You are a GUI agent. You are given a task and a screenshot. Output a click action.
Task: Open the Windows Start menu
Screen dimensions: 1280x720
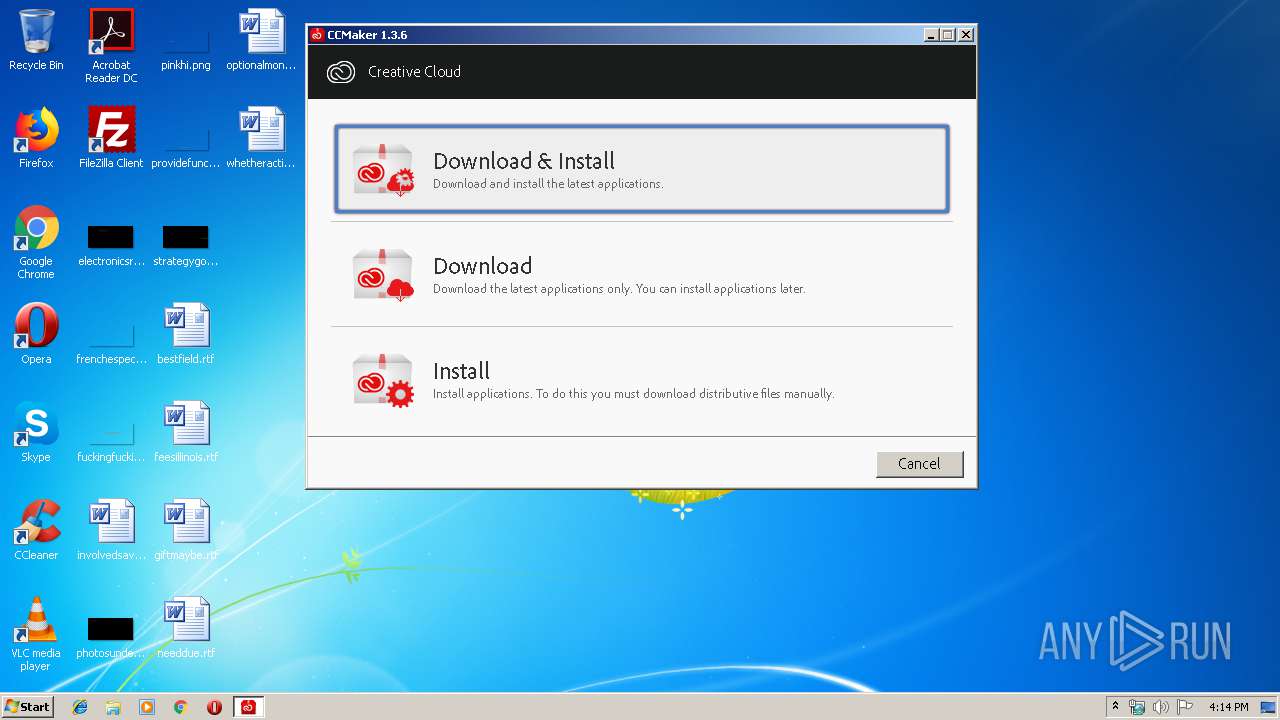(x=28, y=706)
